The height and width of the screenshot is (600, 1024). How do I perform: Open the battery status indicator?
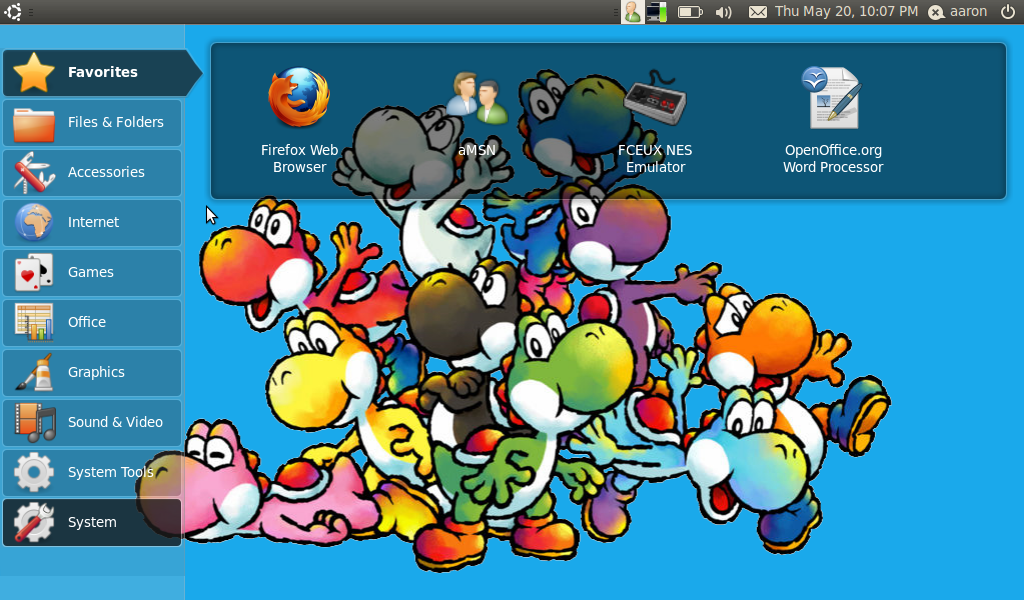click(690, 12)
